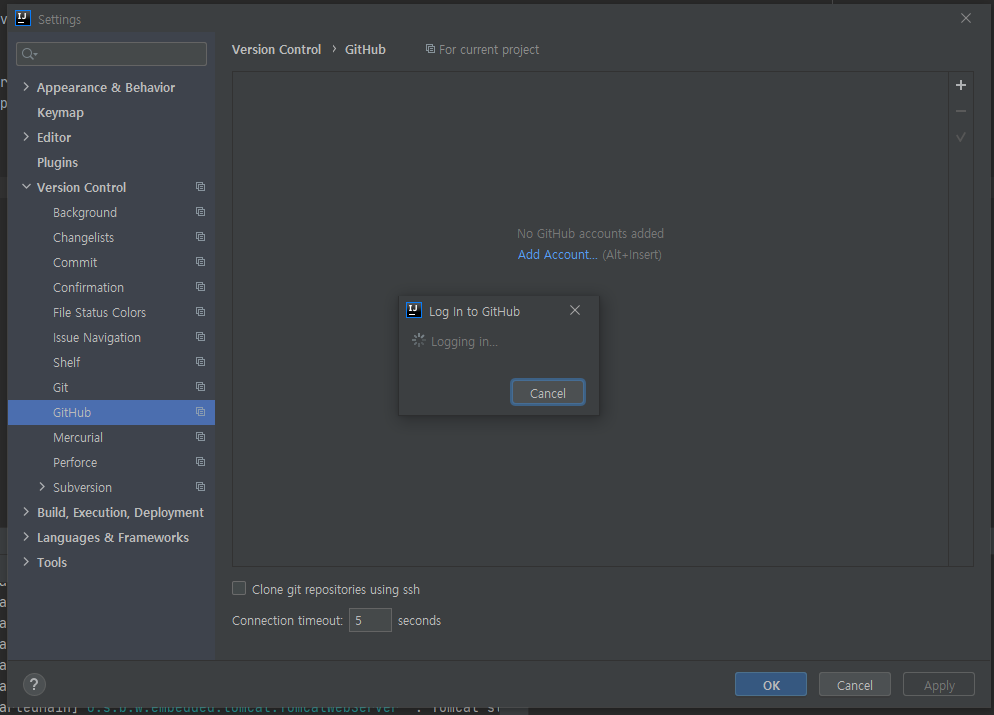
Task: Click project-level icon beside Confirmation
Action: (x=200, y=287)
